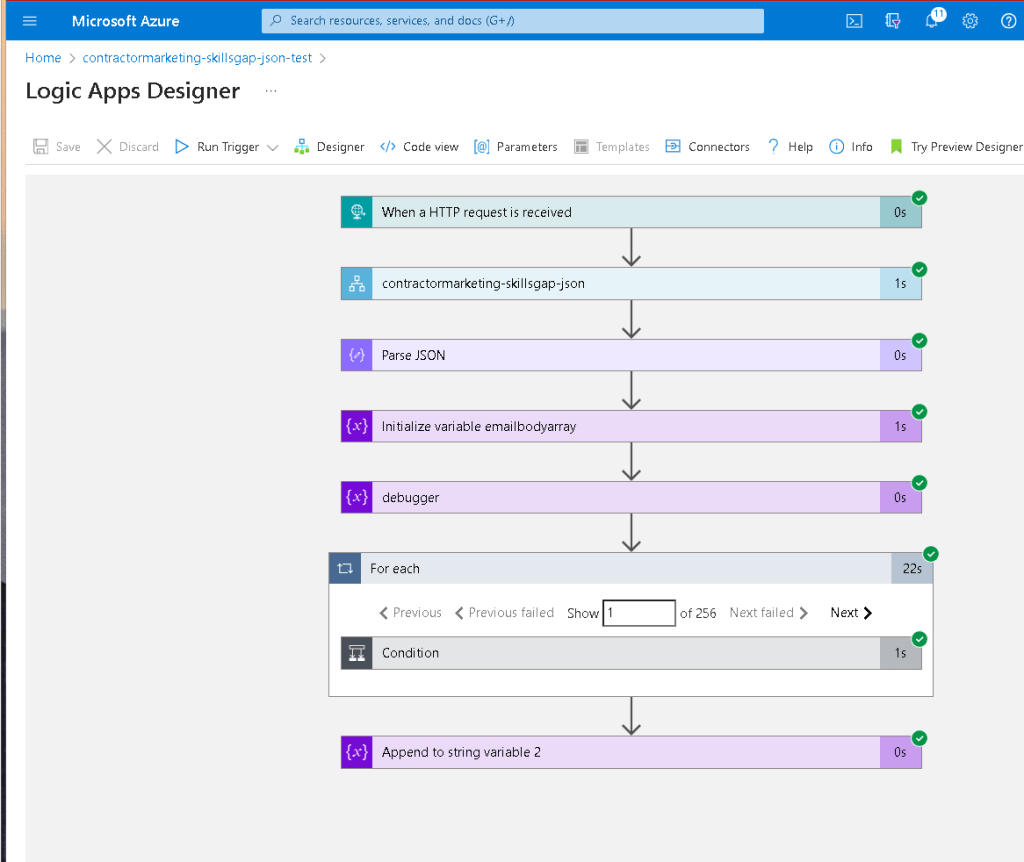Open the Azure portal hamburger menu

29,21
